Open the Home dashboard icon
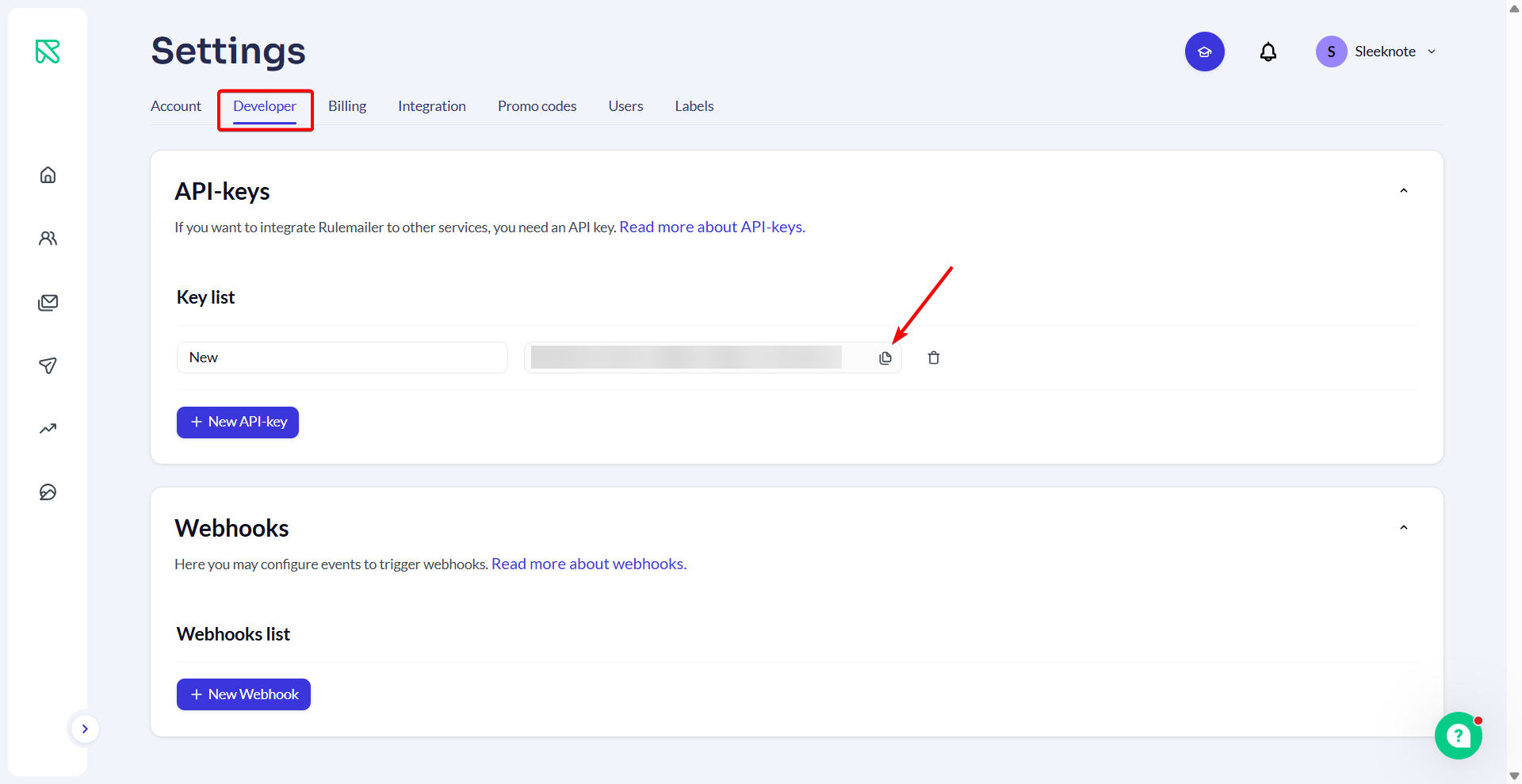The width and height of the screenshot is (1522, 784). pyautogui.click(x=48, y=175)
